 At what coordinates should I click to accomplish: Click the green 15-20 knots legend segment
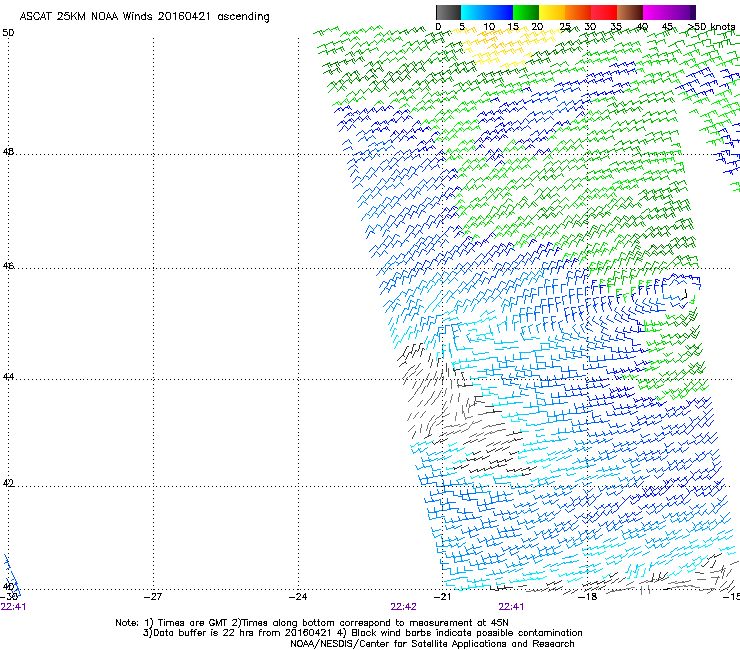coord(526,12)
